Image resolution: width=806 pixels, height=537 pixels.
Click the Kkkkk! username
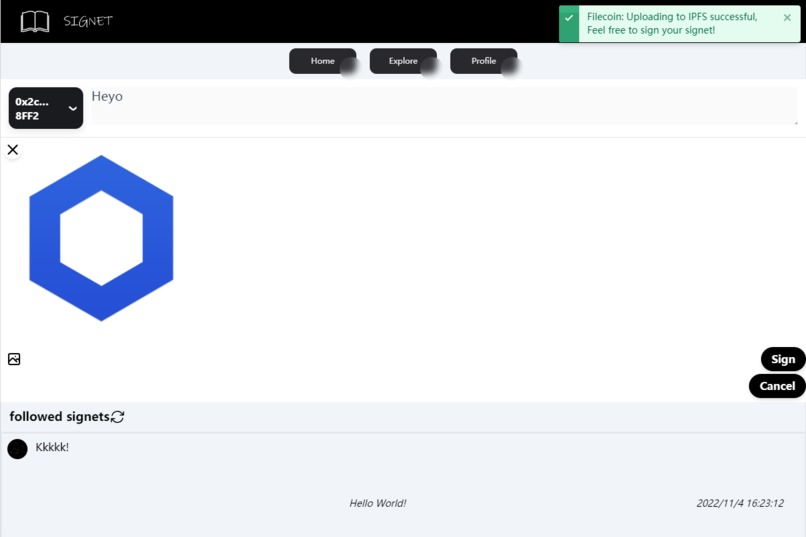[x=52, y=447]
